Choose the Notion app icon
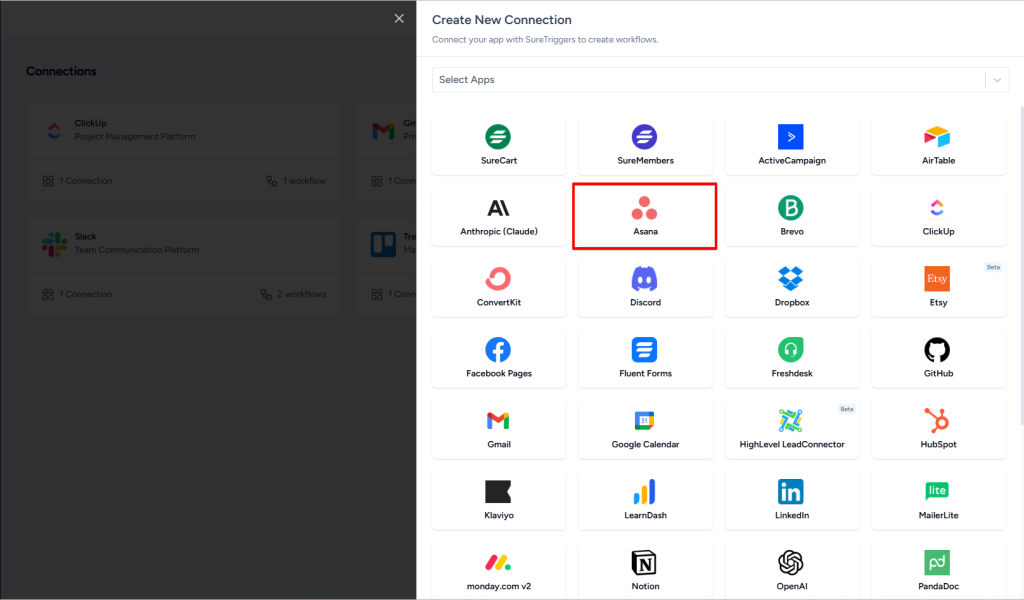The height and width of the screenshot is (600, 1024). pyautogui.click(x=644, y=563)
